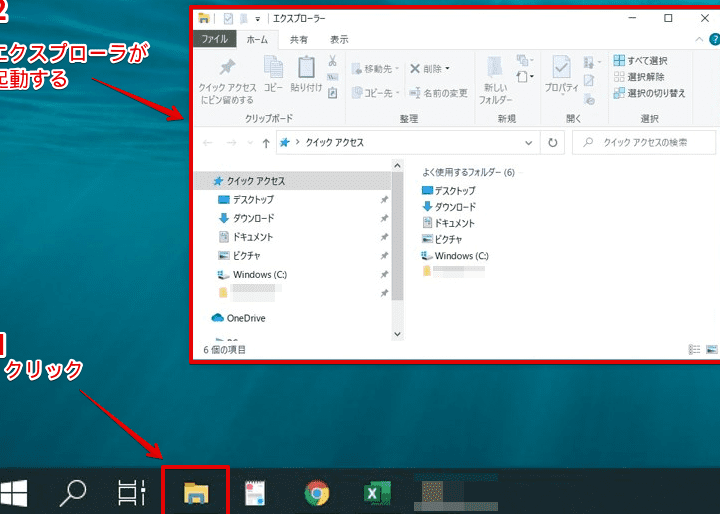
Task: Click すべて選択 (Select all) button
Action: [640, 61]
